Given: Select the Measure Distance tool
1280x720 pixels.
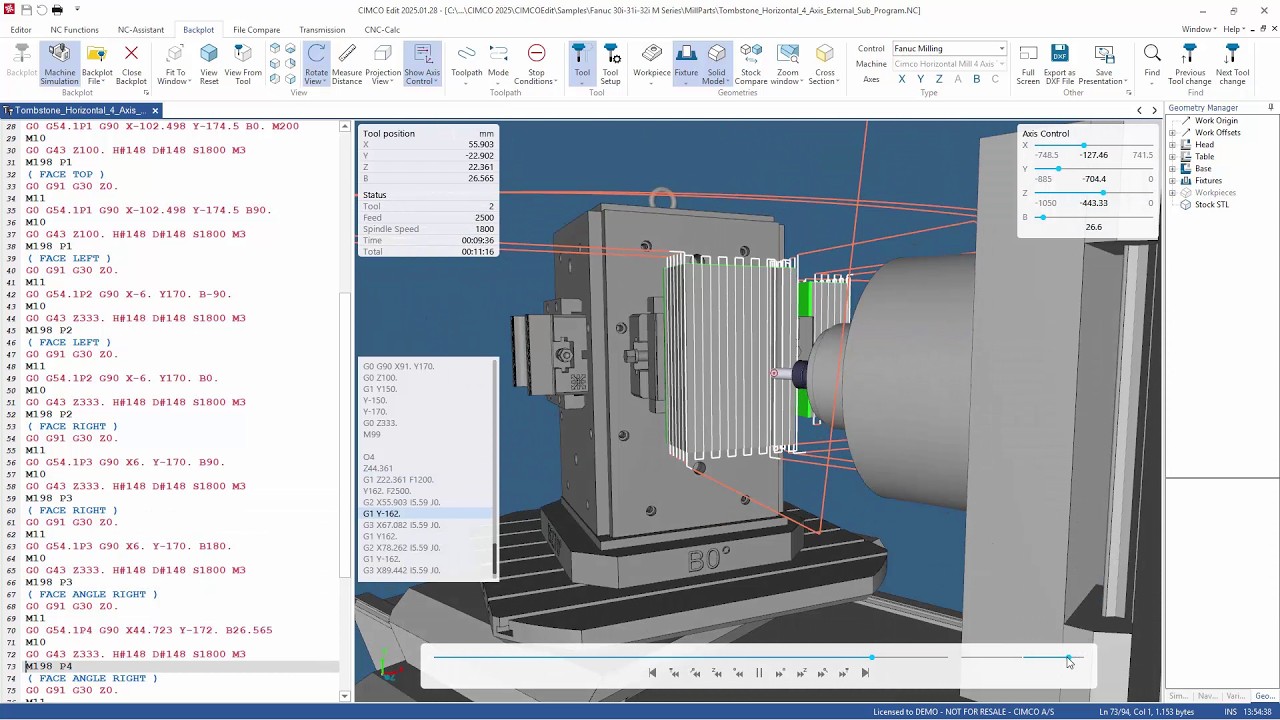Looking at the screenshot, I should point(347,64).
